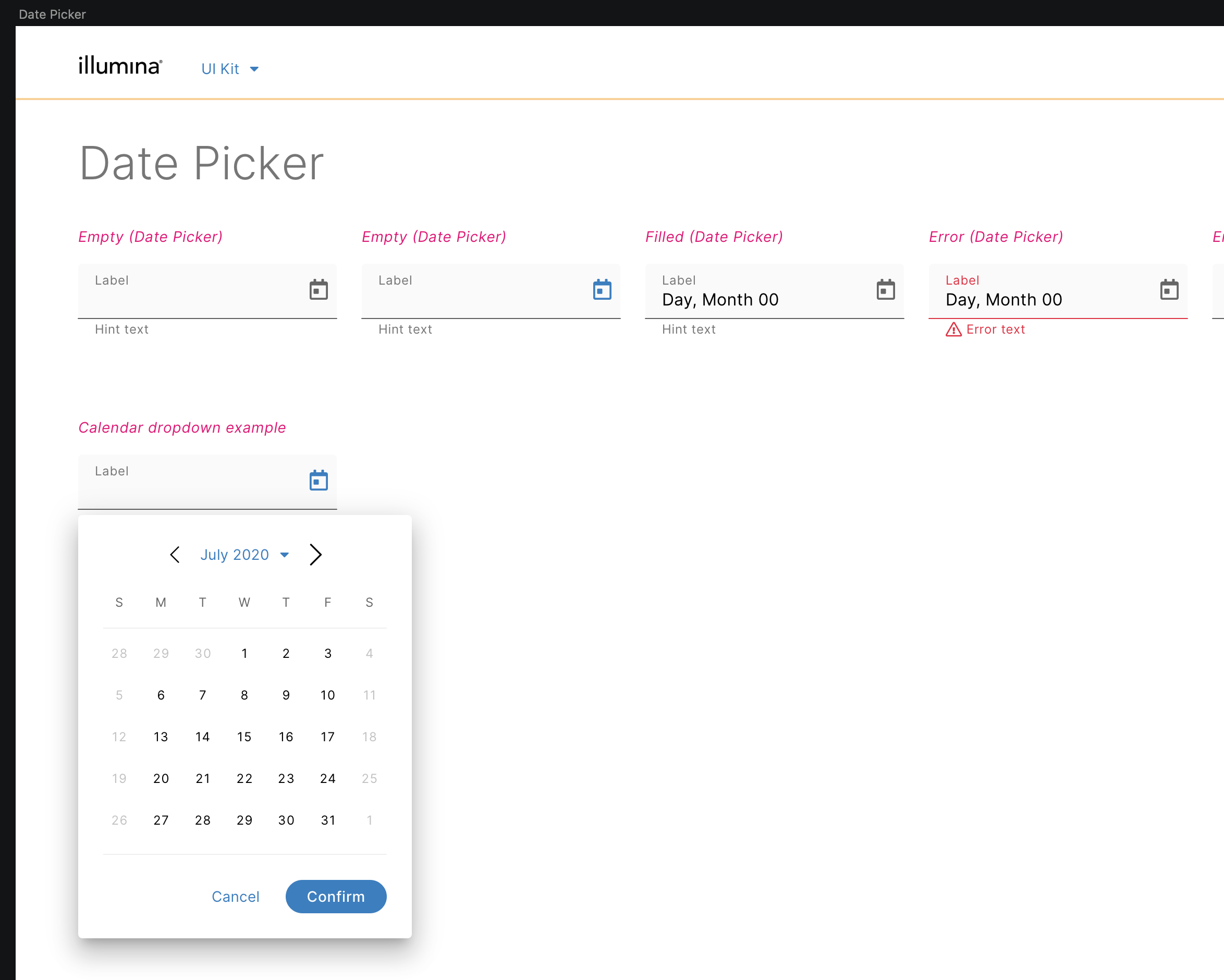Go to next month with right chevron
Image resolution: width=1224 pixels, height=980 pixels.
316,555
